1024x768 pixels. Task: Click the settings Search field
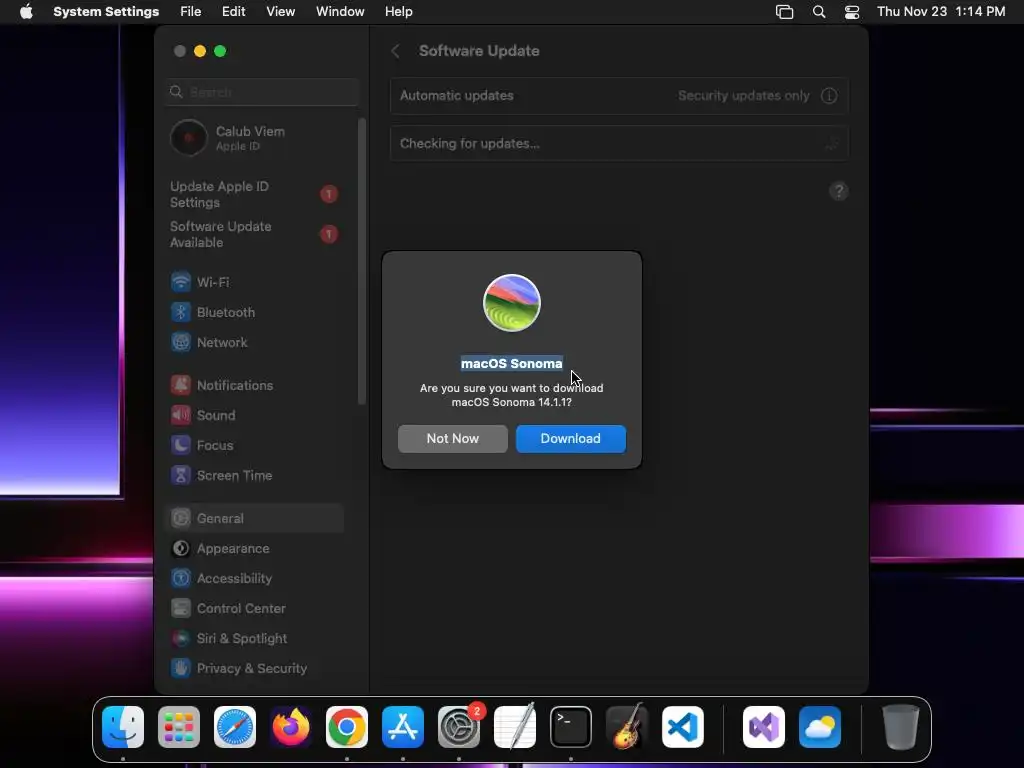click(x=262, y=92)
